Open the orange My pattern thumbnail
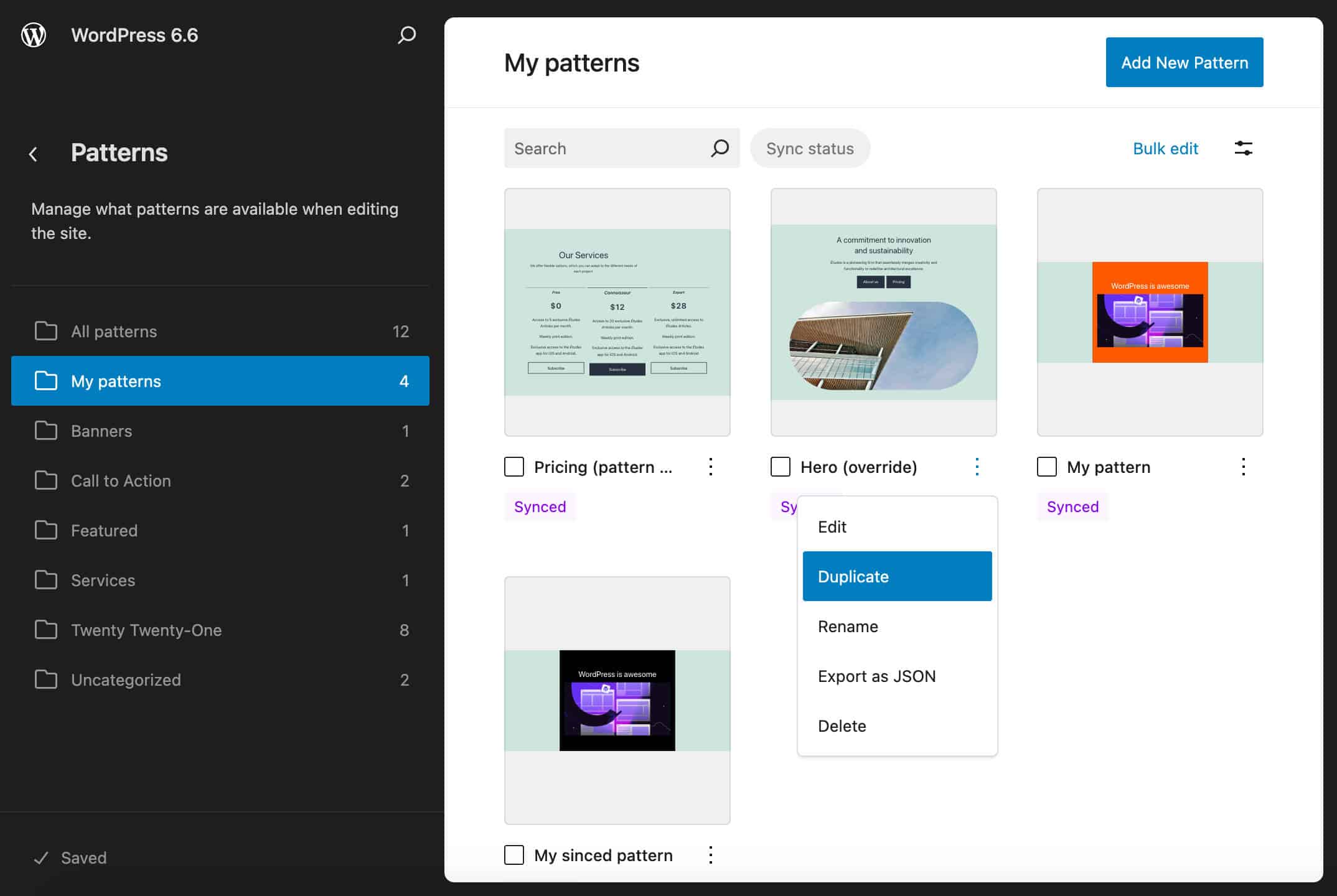The height and width of the screenshot is (896, 1337). (1150, 312)
